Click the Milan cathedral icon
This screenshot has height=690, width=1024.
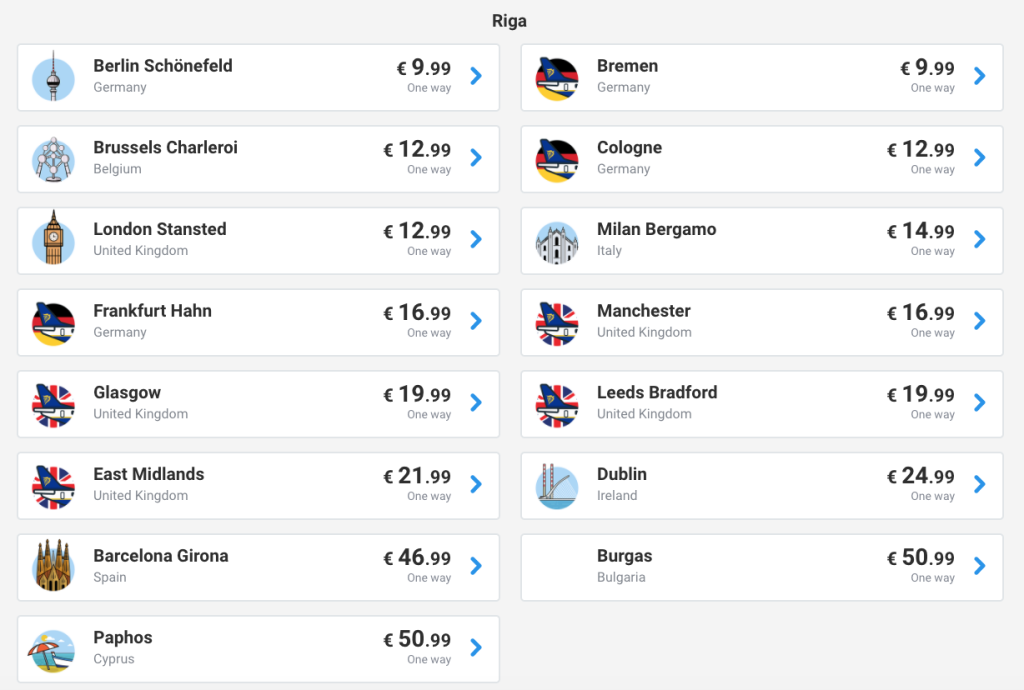(x=557, y=240)
